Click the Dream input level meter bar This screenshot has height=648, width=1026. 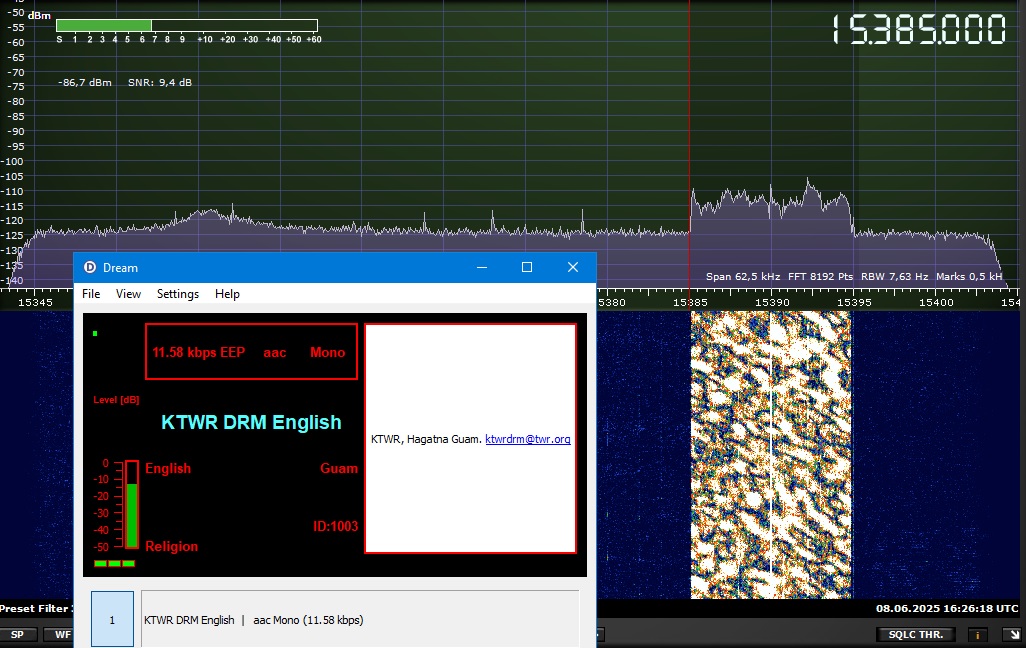pos(132,505)
